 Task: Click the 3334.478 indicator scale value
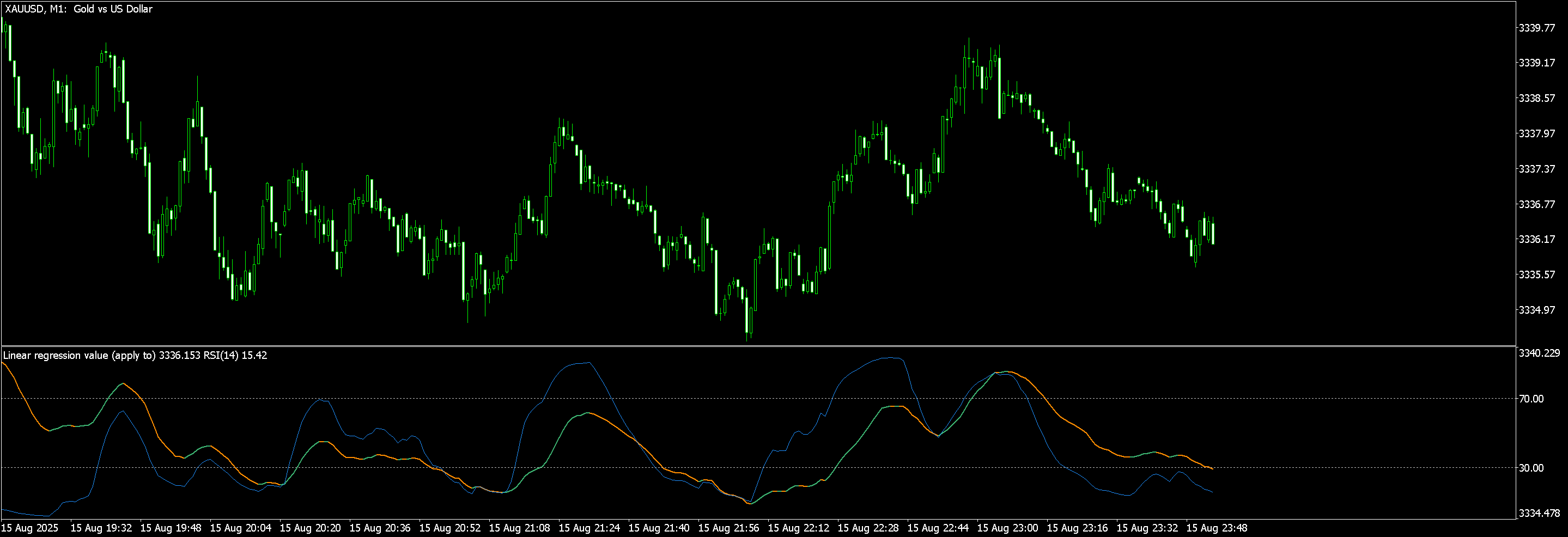1539,513
